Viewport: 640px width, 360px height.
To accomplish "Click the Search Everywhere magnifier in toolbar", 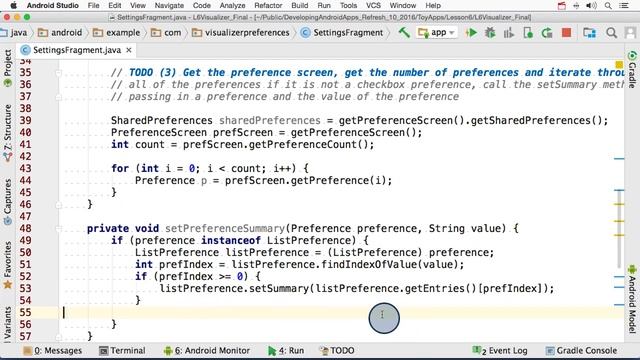I will (611, 33).
